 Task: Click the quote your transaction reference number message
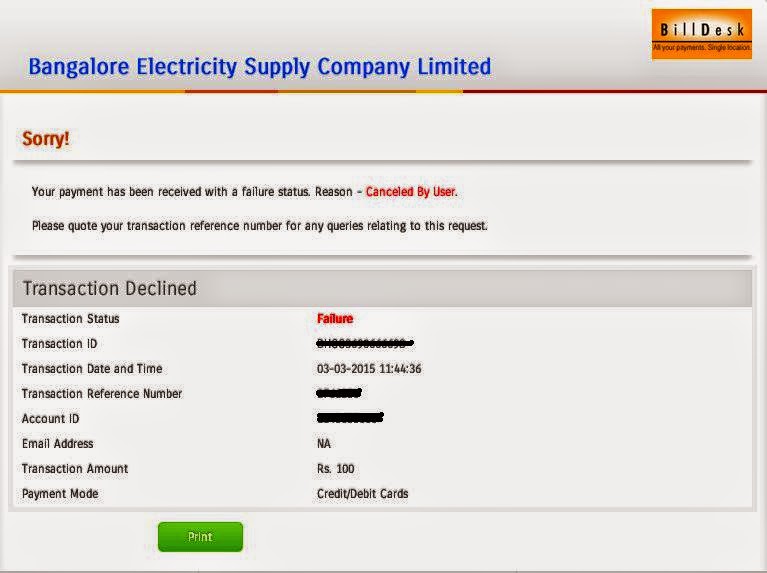click(x=260, y=226)
